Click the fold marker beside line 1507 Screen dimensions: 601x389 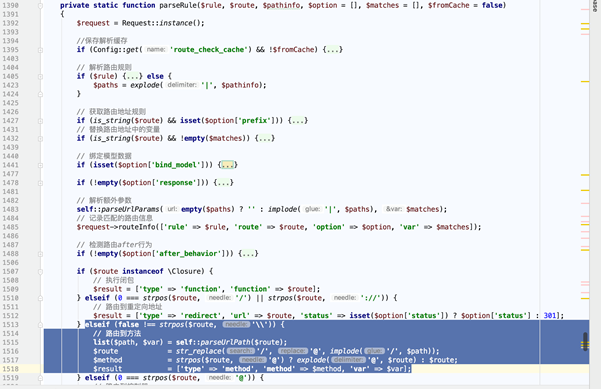[40, 272]
